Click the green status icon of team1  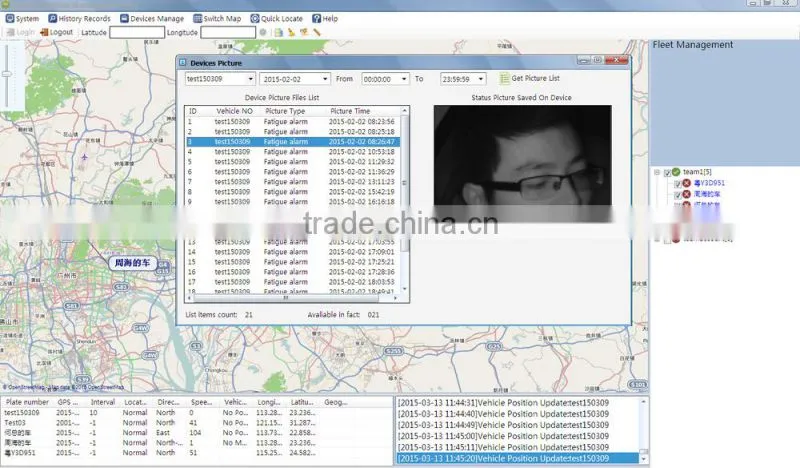click(x=676, y=172)
